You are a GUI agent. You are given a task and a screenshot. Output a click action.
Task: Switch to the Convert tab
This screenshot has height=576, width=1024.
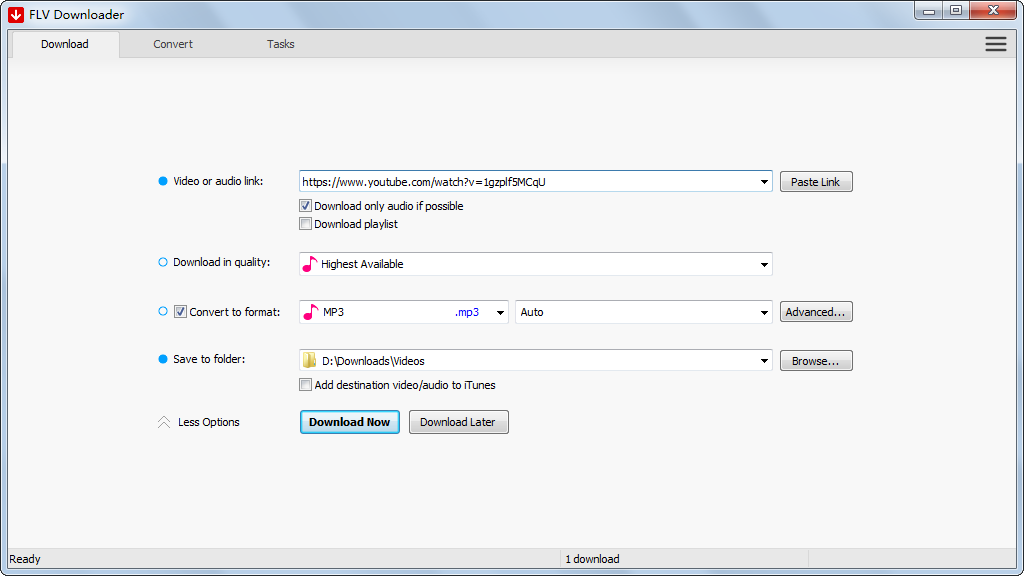tap(173, 44)
